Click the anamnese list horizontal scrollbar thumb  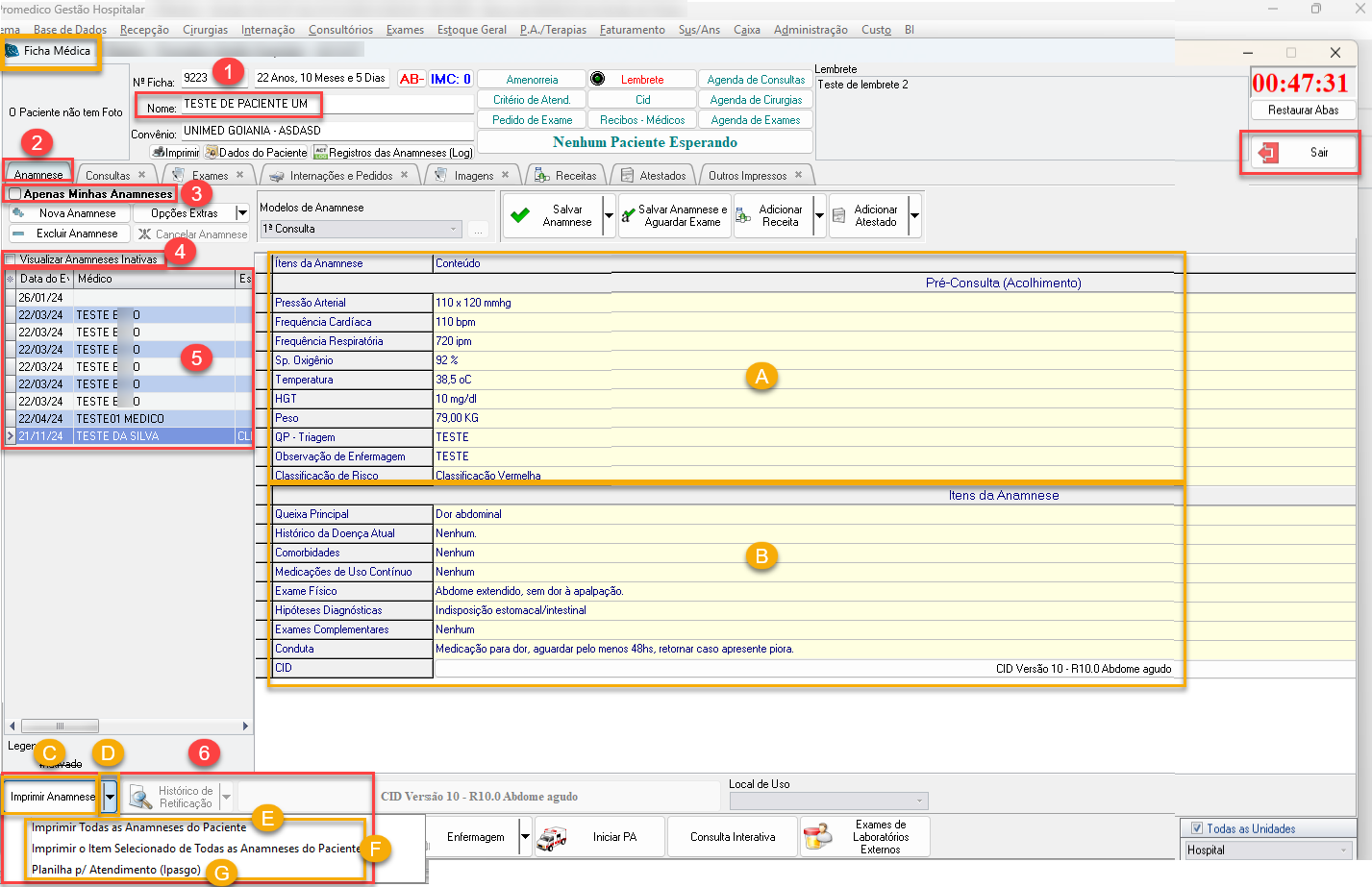(x=60, y=726)
